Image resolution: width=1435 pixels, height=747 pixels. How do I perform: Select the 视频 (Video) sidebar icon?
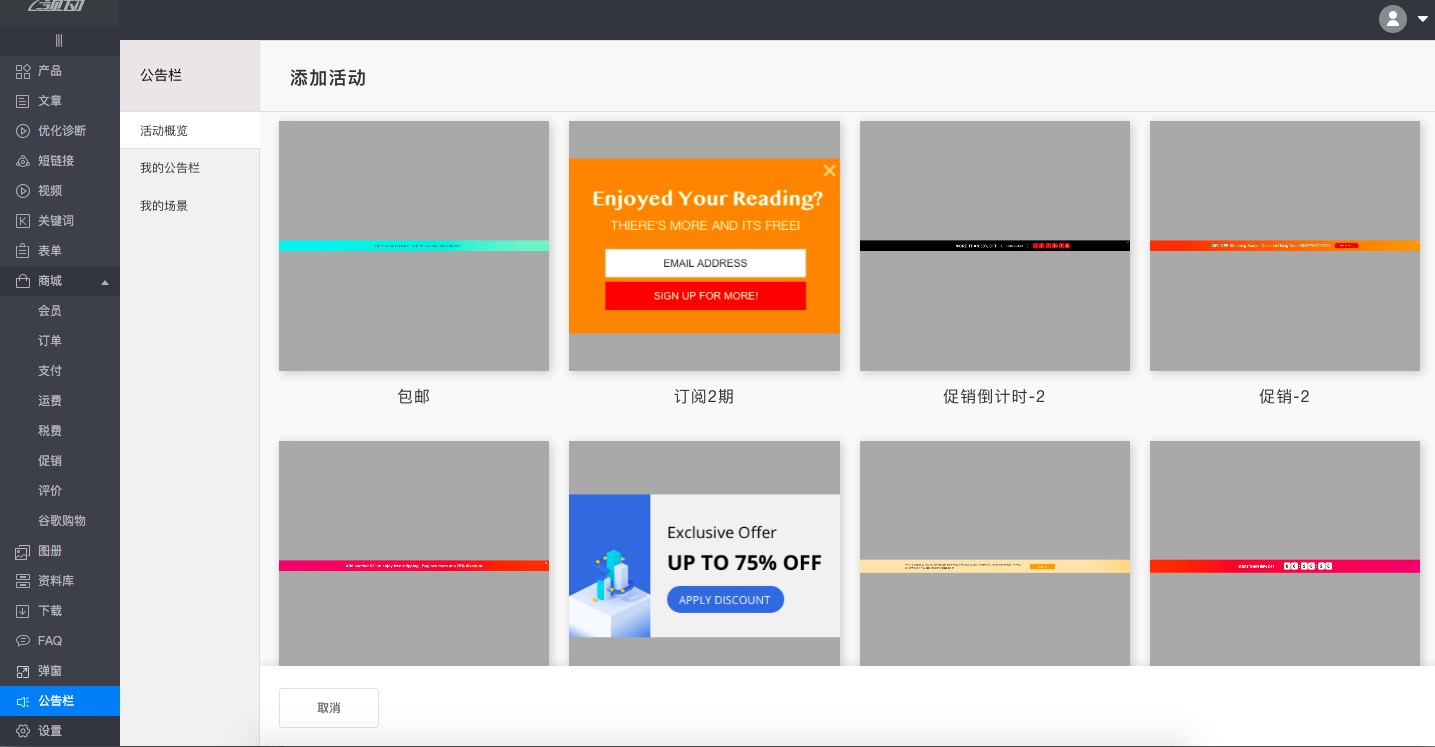point(23,191)
